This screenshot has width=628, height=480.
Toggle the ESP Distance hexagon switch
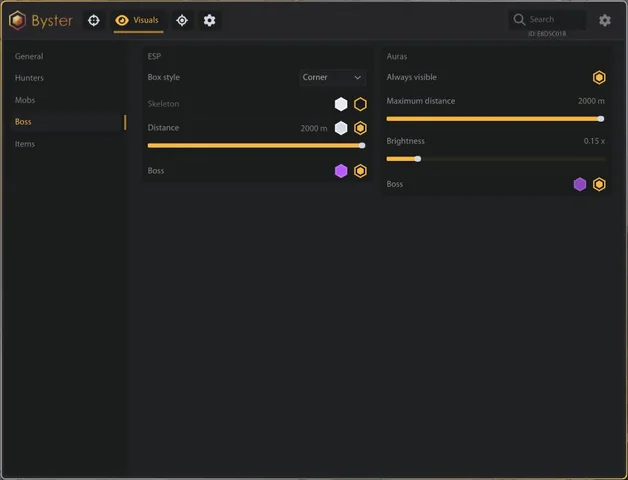click(x=360, y=128)
